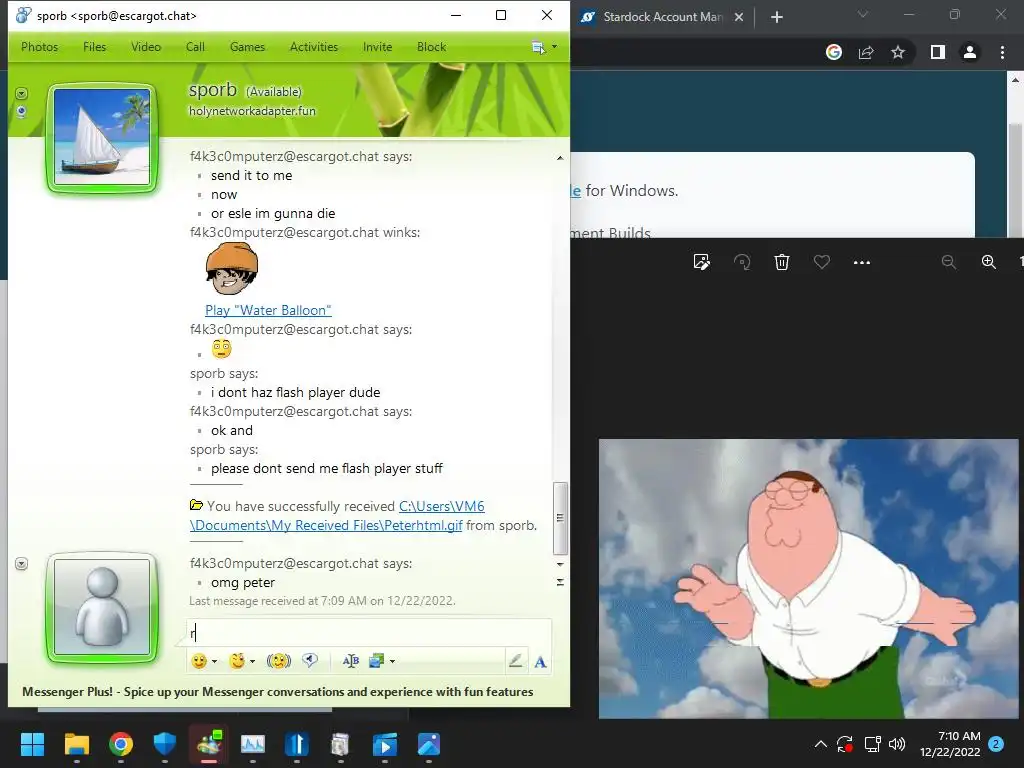Click the Messenger Plus! advertisement banner
Viewport: 1024px width, 768px height.
pyautogui.click(x=278, y=692)
